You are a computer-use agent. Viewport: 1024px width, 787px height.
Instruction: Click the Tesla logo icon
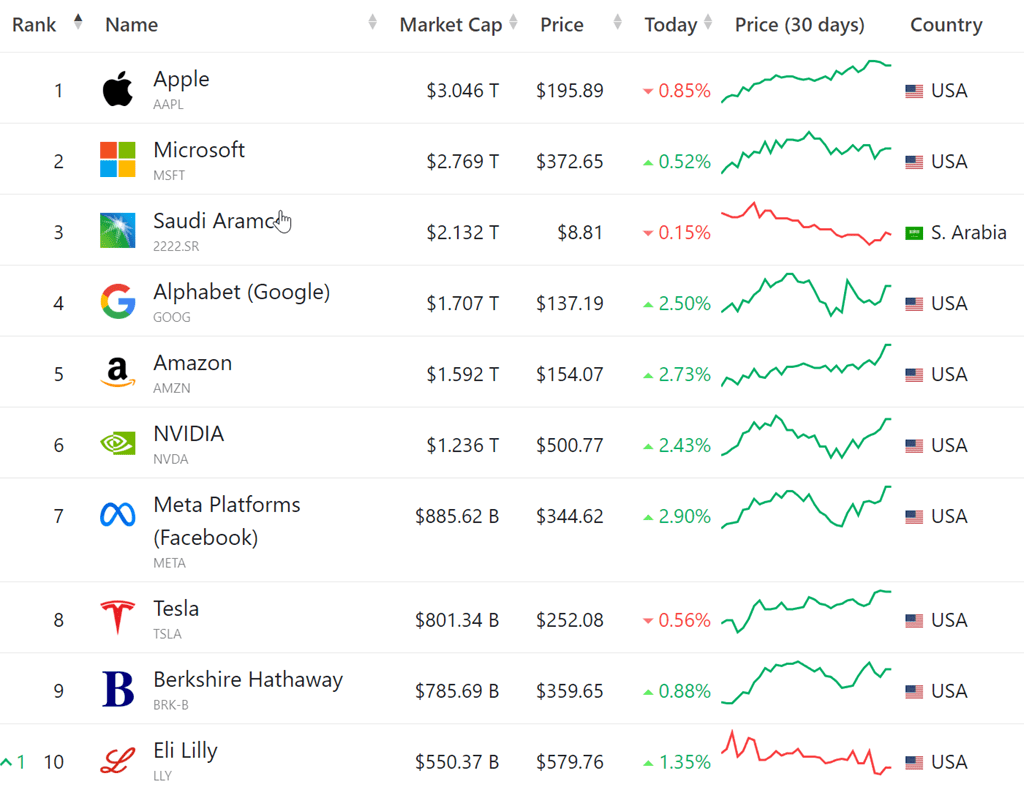tap(118, 619)
